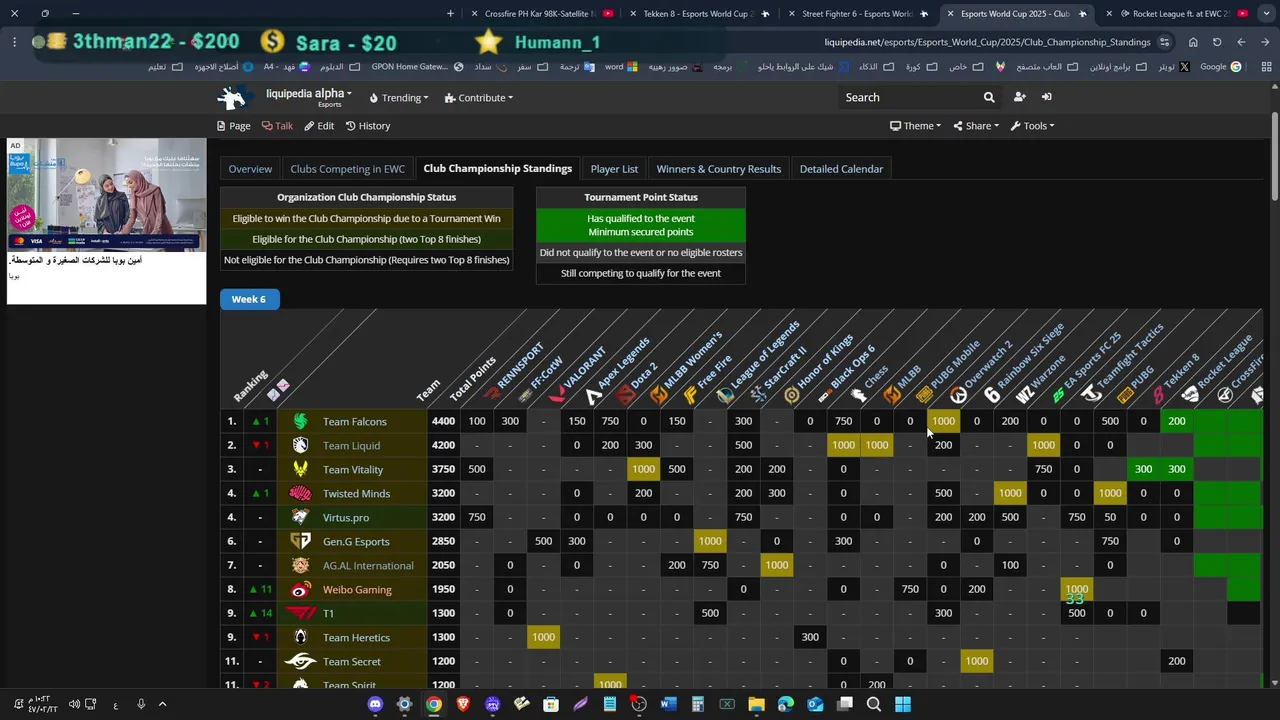
Task: Click the Liquipedia horse logo
Action: pyautogui.click(x=232, y=97)
